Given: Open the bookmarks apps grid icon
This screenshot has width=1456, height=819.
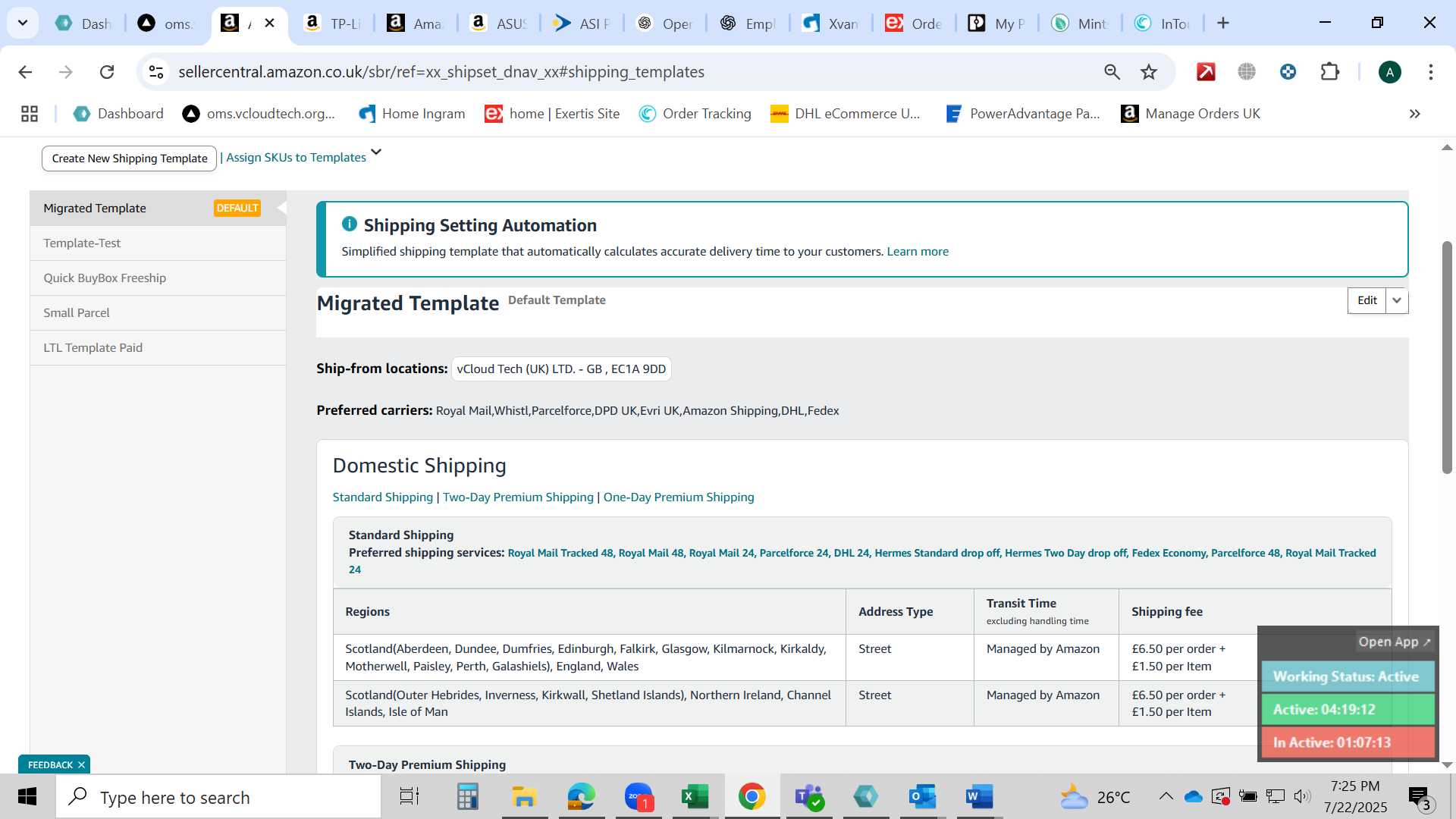Looking at the screenshot, I should [30, 114].
